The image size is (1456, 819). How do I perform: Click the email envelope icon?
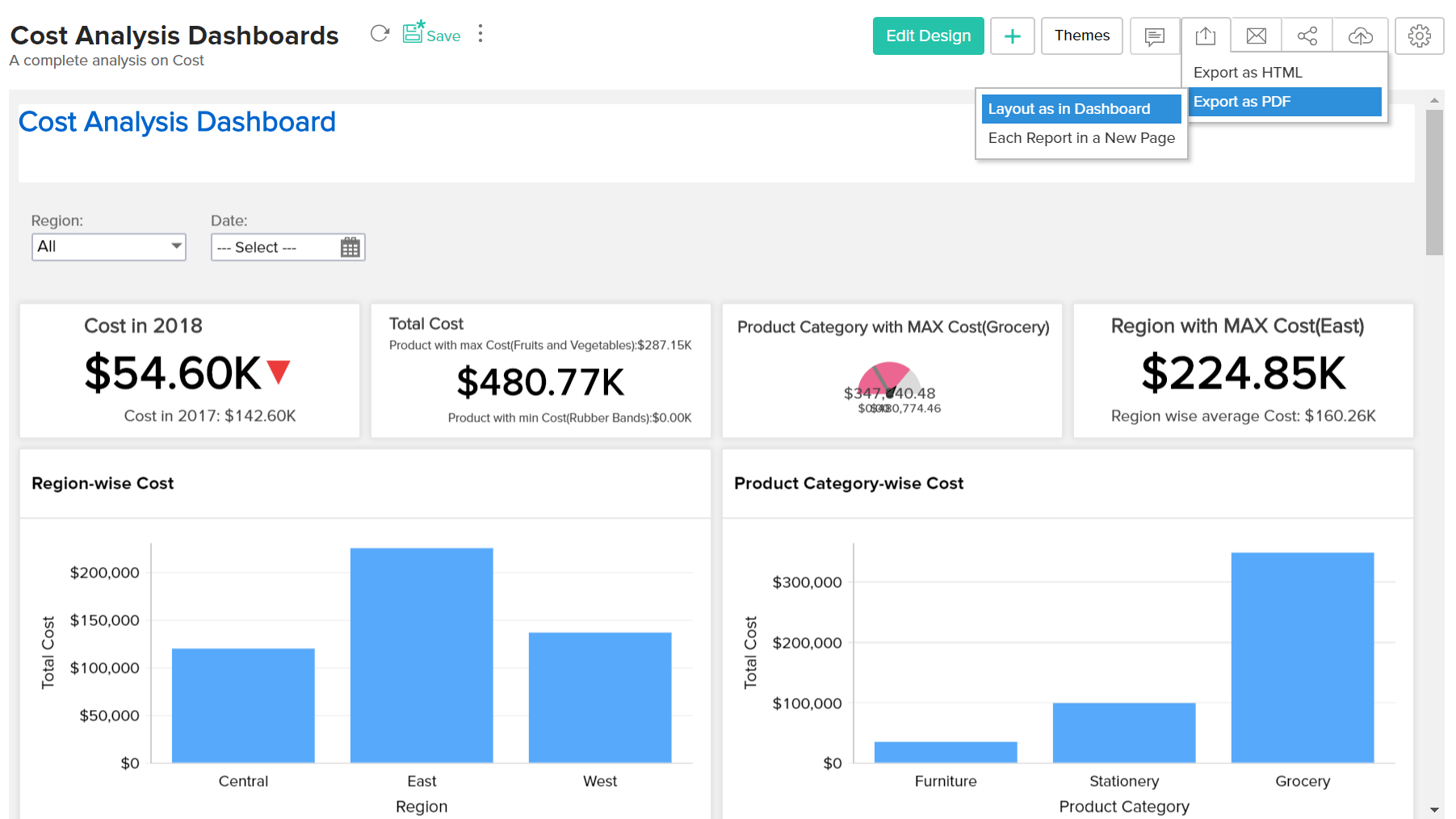(x=1256, y=36)
